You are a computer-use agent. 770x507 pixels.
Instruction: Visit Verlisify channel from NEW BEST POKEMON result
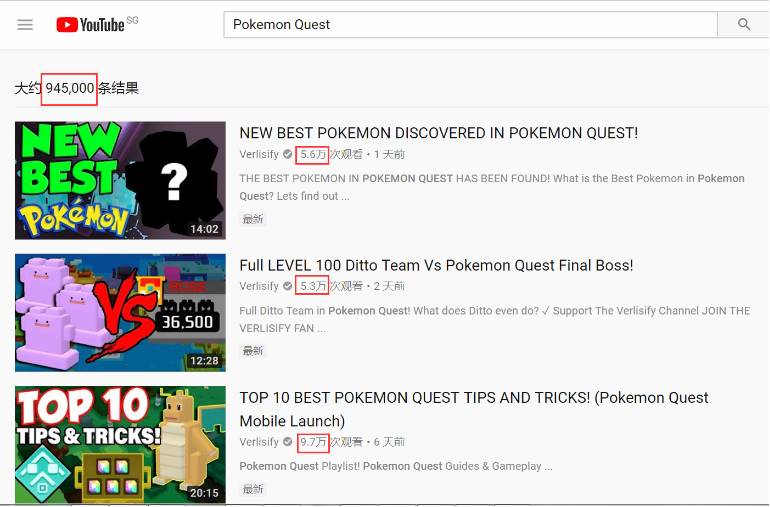tap(259, 155)
